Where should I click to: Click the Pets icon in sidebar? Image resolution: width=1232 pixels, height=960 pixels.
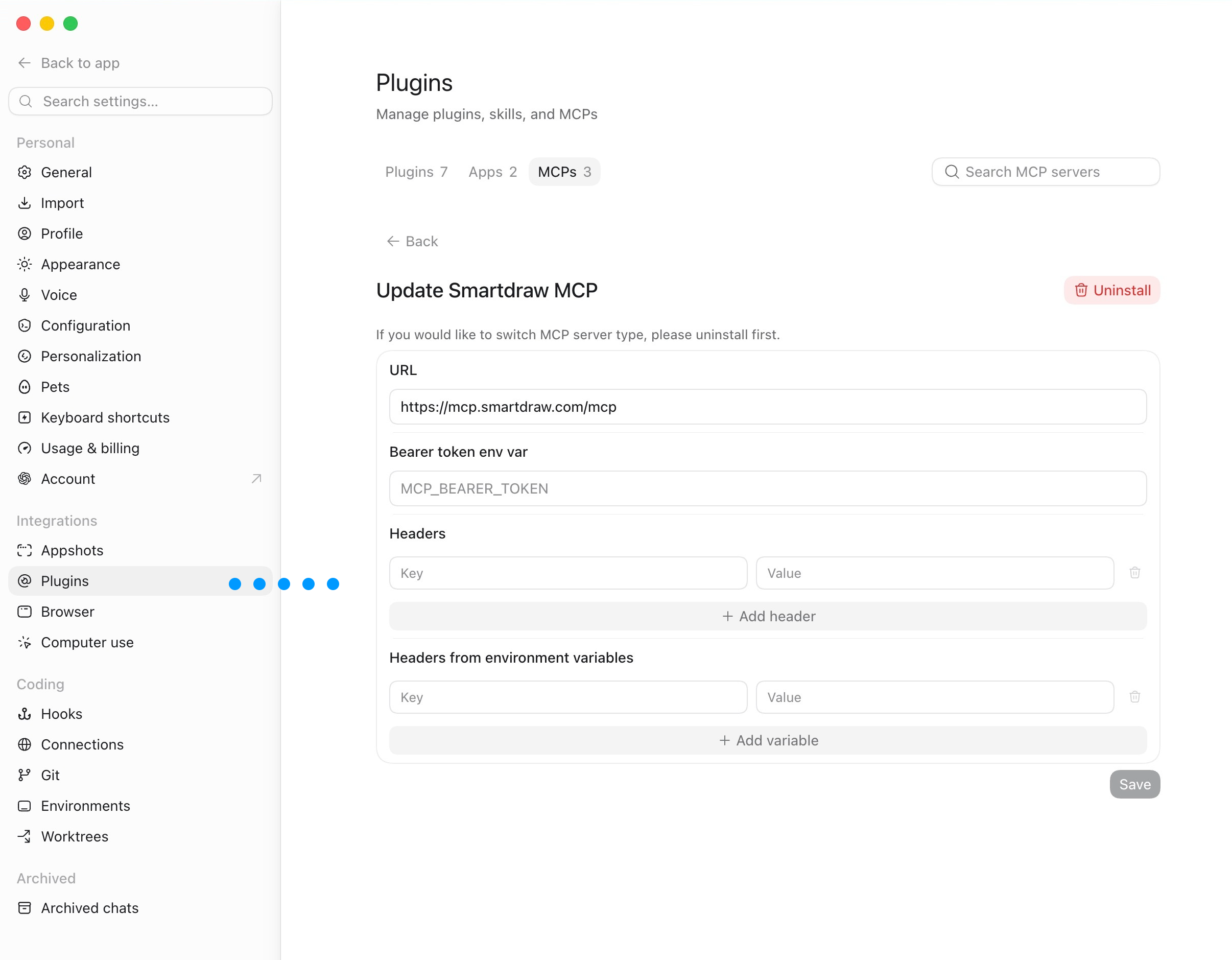coord(24,387)
